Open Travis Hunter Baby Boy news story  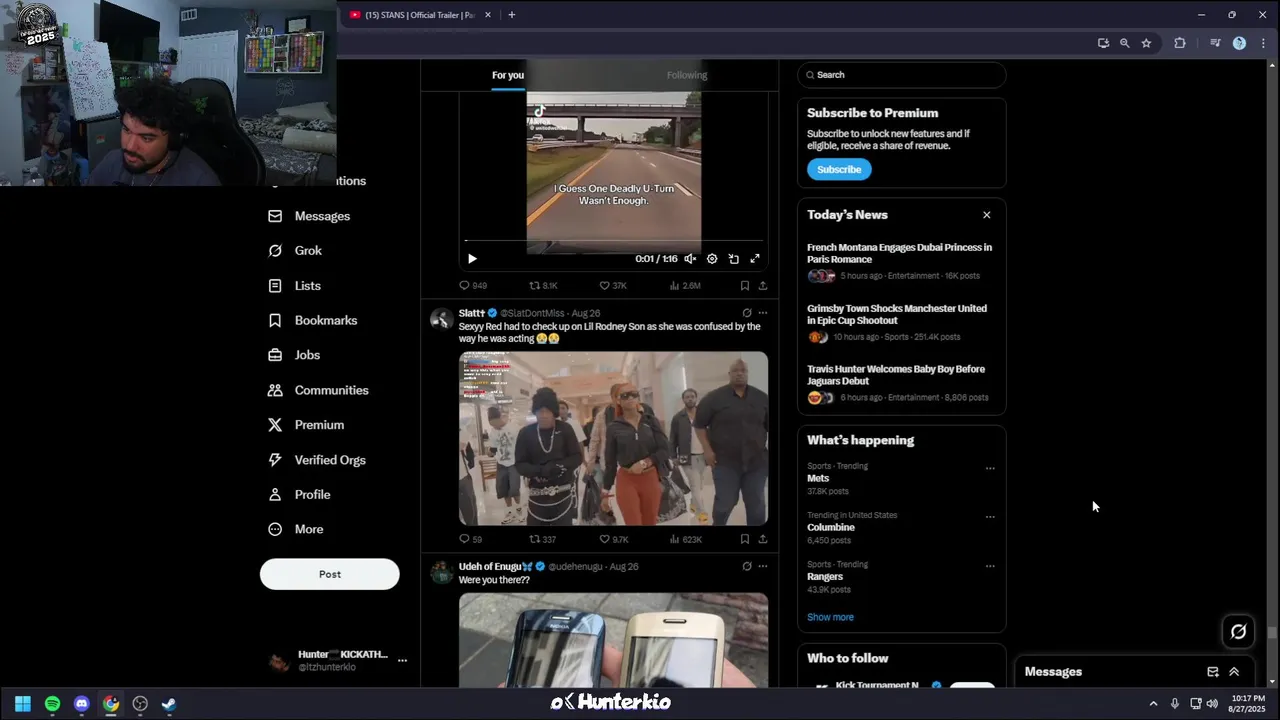900,383
